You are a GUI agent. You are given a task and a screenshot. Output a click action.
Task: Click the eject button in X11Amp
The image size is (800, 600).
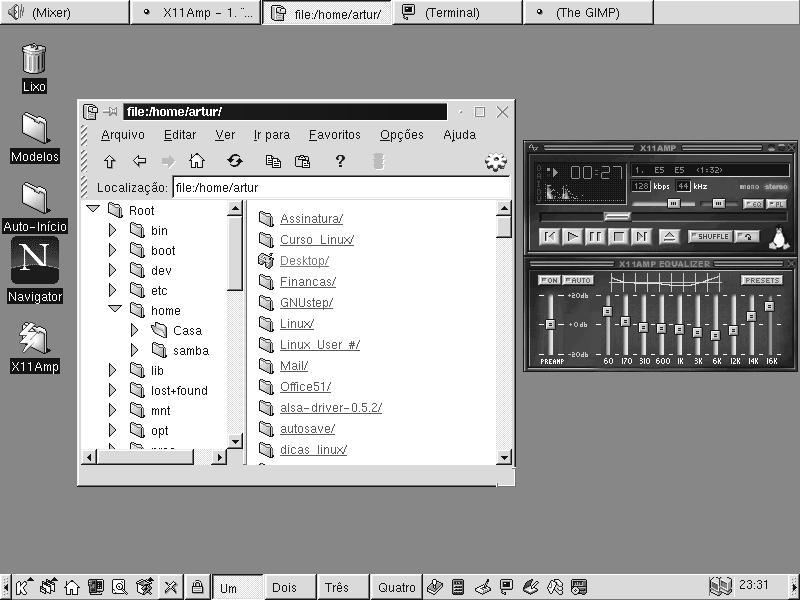669,236
